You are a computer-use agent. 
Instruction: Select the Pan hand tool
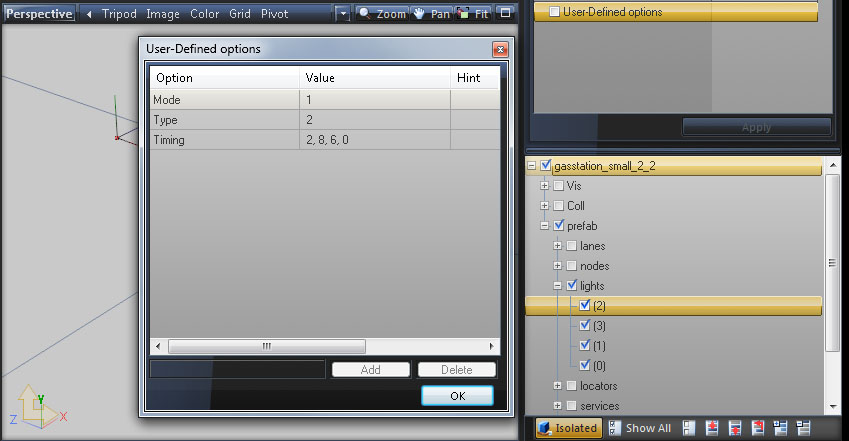[432, 15]
